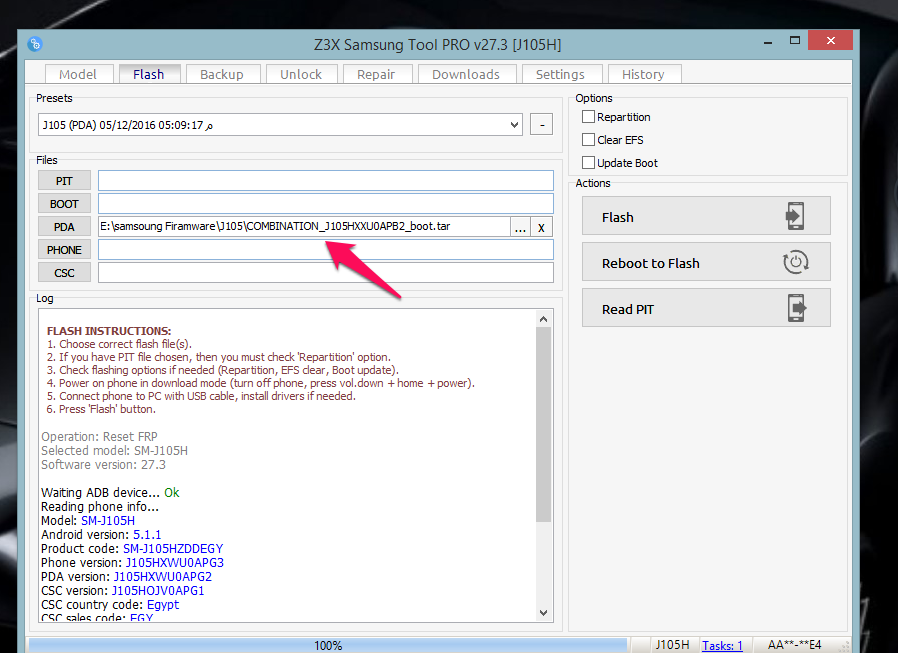Click the PDA file button
This screenshot has width=898, height=653.
pyautogui.click(x=64, y=227)
